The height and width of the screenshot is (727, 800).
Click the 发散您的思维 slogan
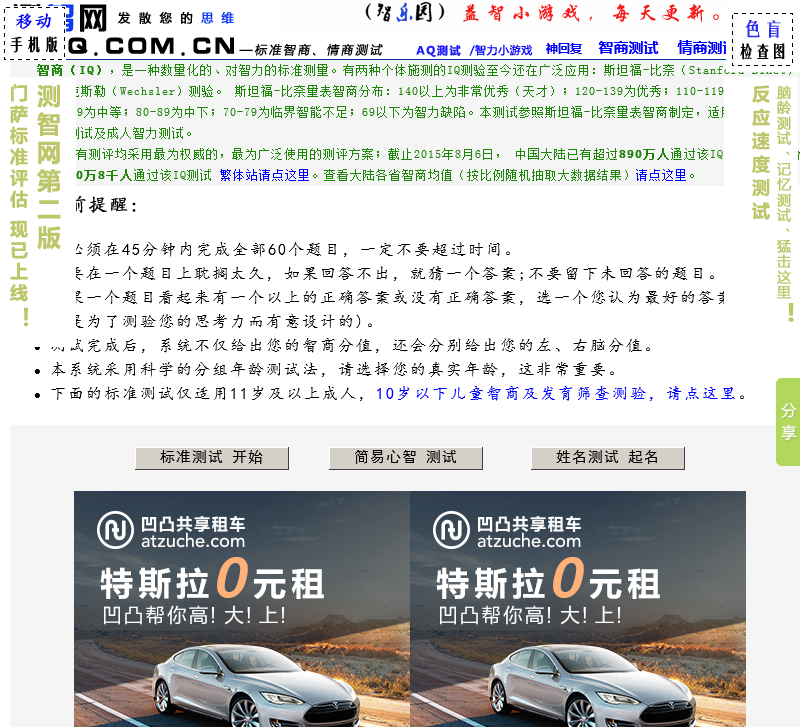tap(176, 18)
